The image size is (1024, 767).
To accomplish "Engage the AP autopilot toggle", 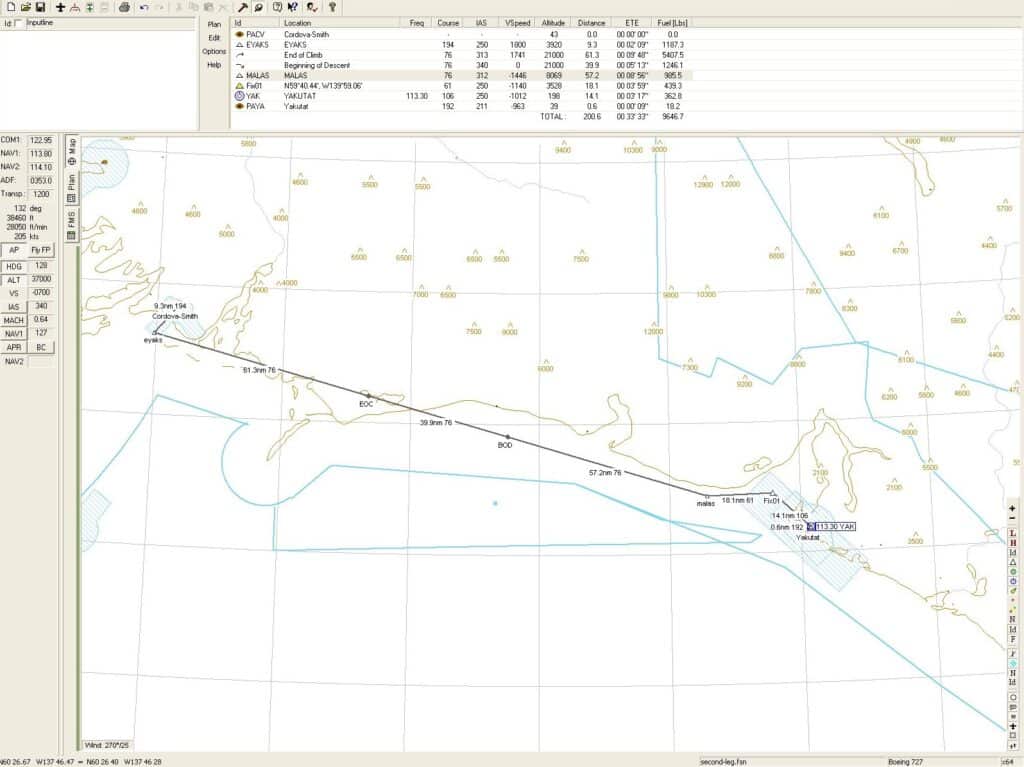I will point(15,249).
